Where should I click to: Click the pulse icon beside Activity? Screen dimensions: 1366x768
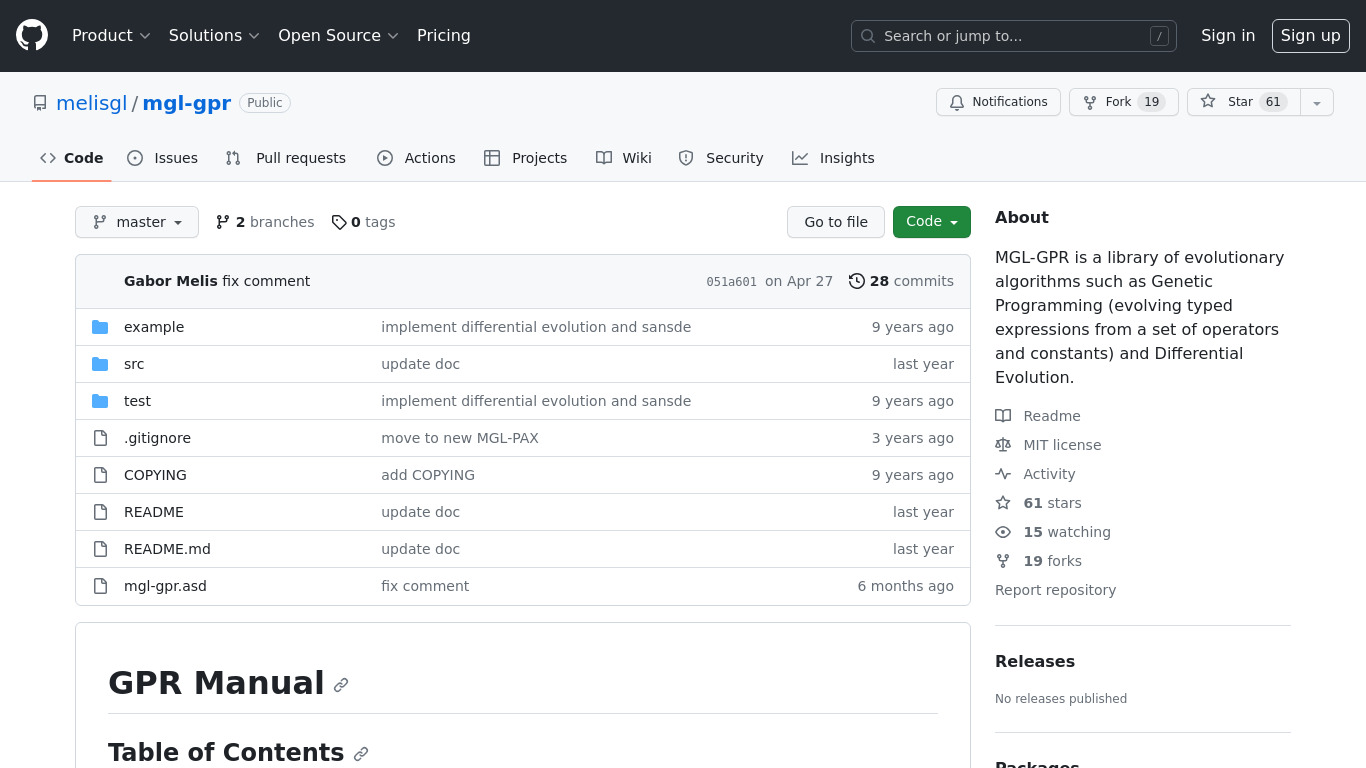tap(1003, 474)
